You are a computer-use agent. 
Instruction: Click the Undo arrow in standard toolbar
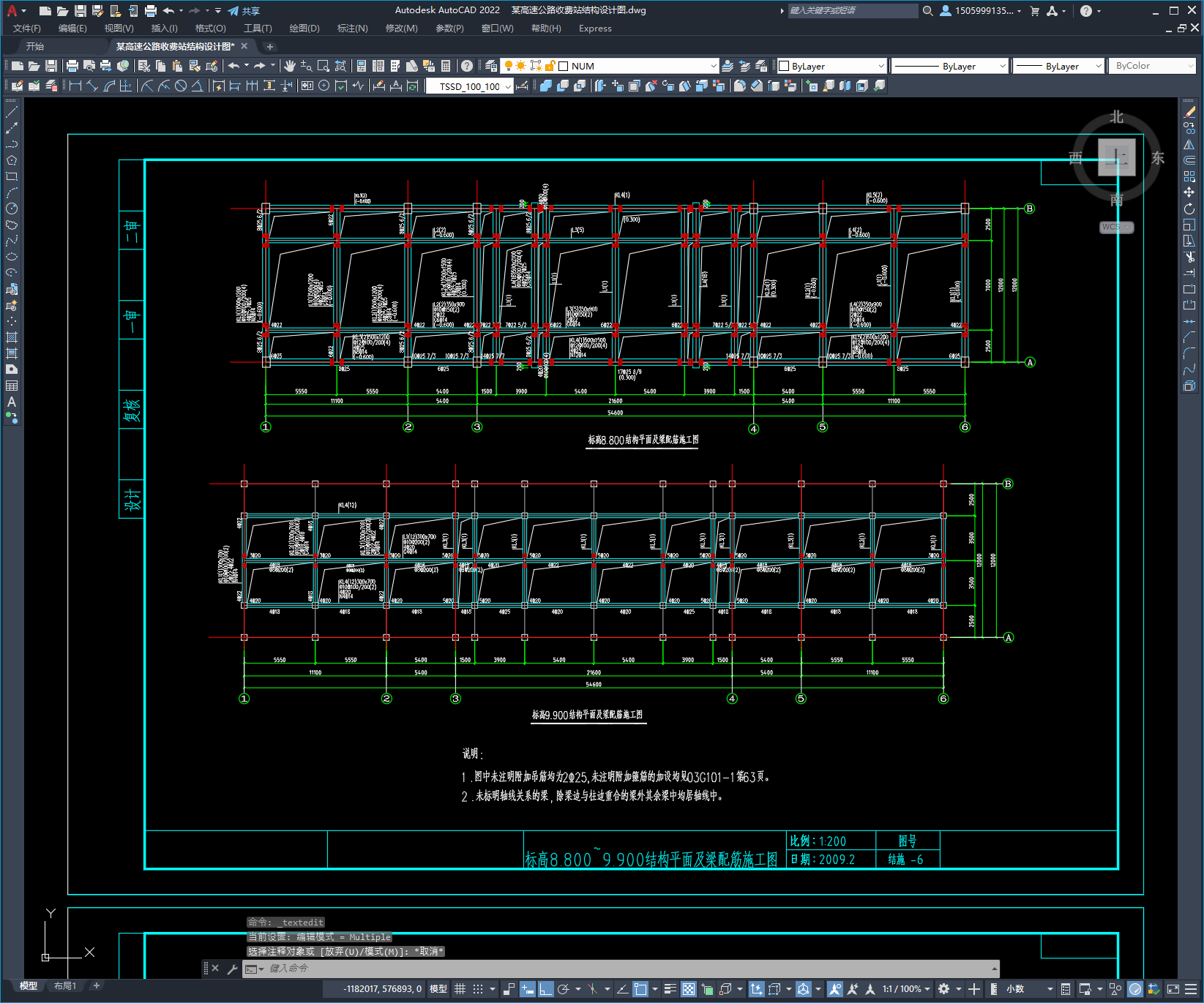[x=233, y=66]
